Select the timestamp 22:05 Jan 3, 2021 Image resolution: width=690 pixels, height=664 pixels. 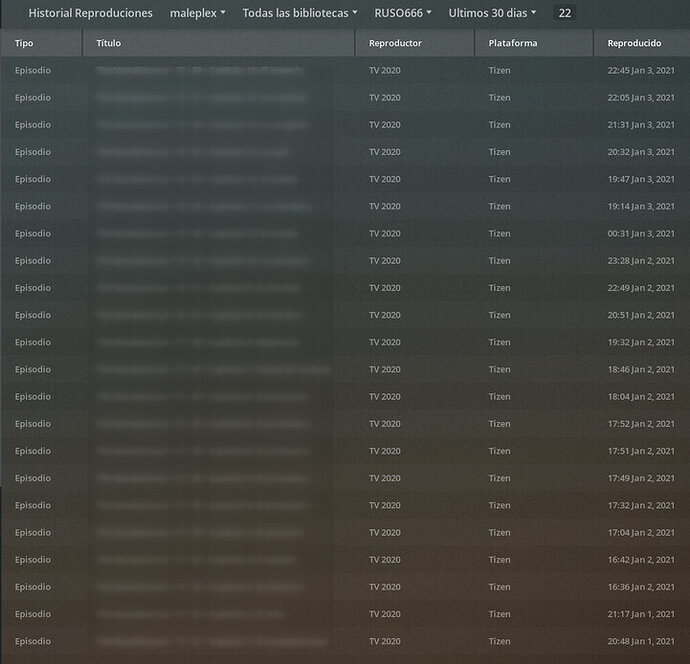click(x=641, y=98)
